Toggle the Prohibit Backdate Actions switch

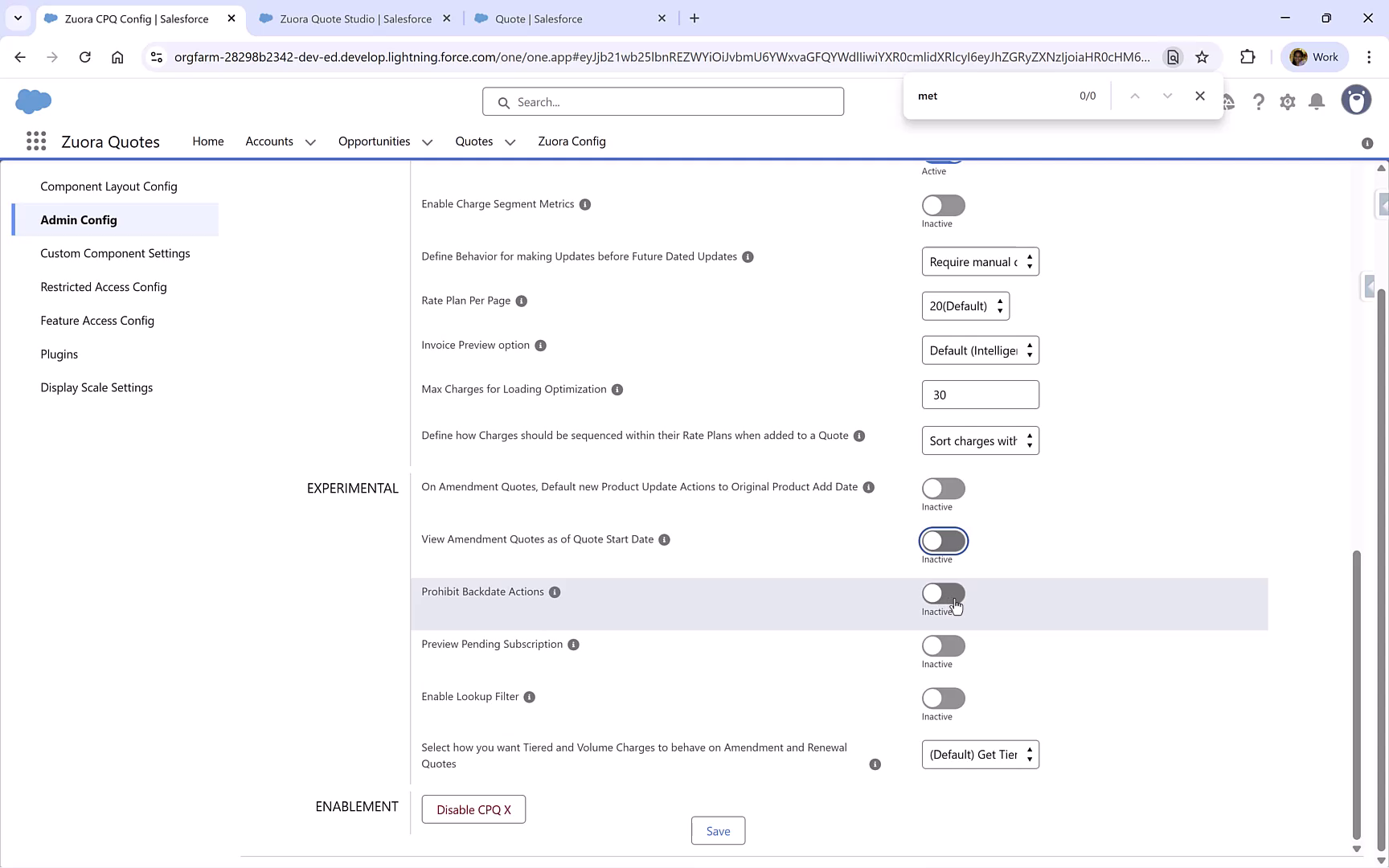942,594
